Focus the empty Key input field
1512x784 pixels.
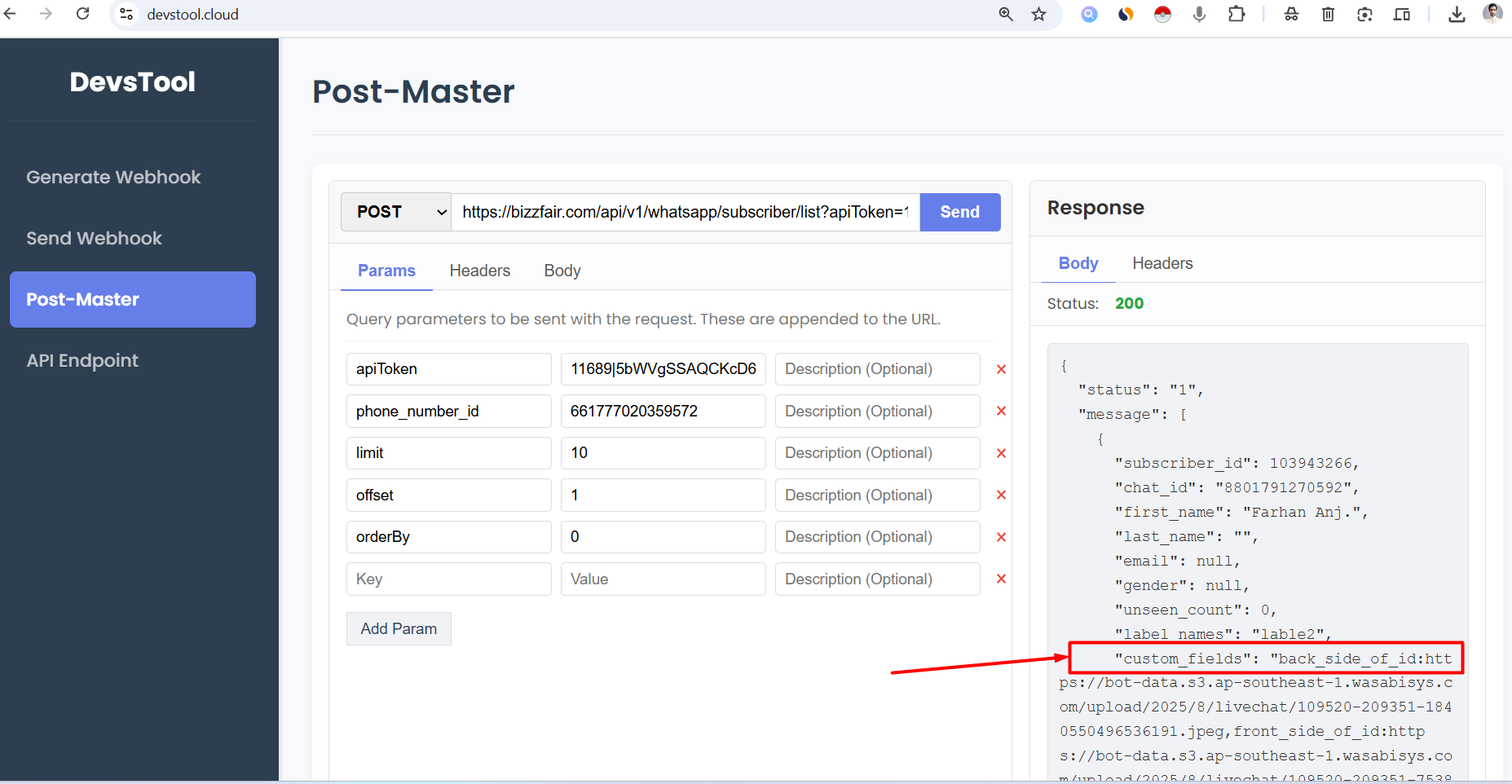[x=448, y=579]
